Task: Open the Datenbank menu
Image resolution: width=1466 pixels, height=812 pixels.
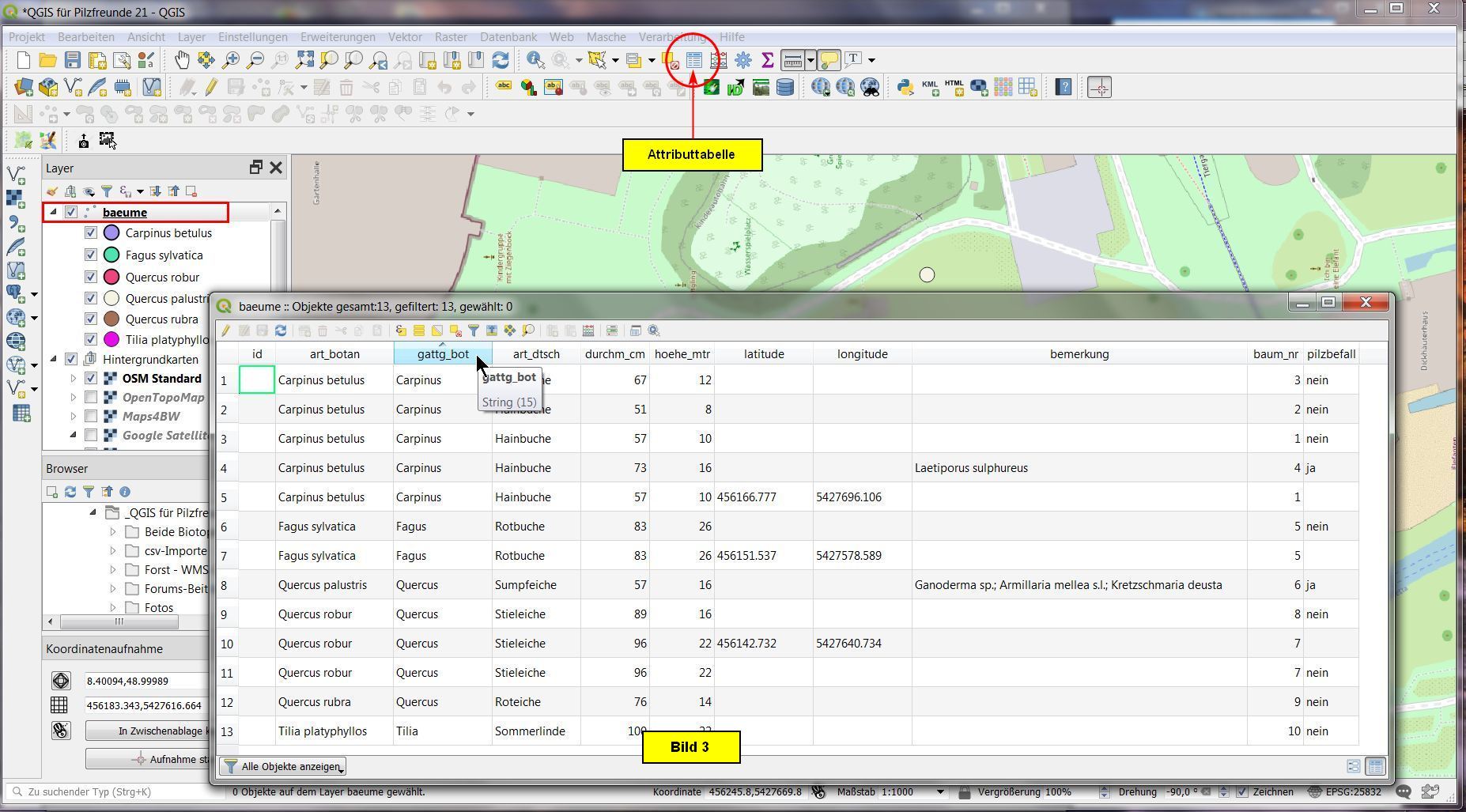Action: (x=508, y=37)
